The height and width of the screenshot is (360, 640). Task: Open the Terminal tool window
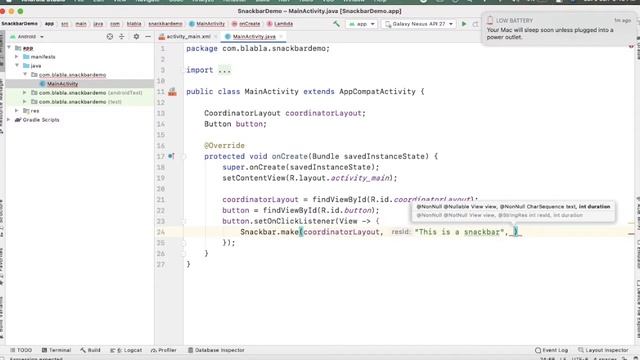[x=56, y=350]
